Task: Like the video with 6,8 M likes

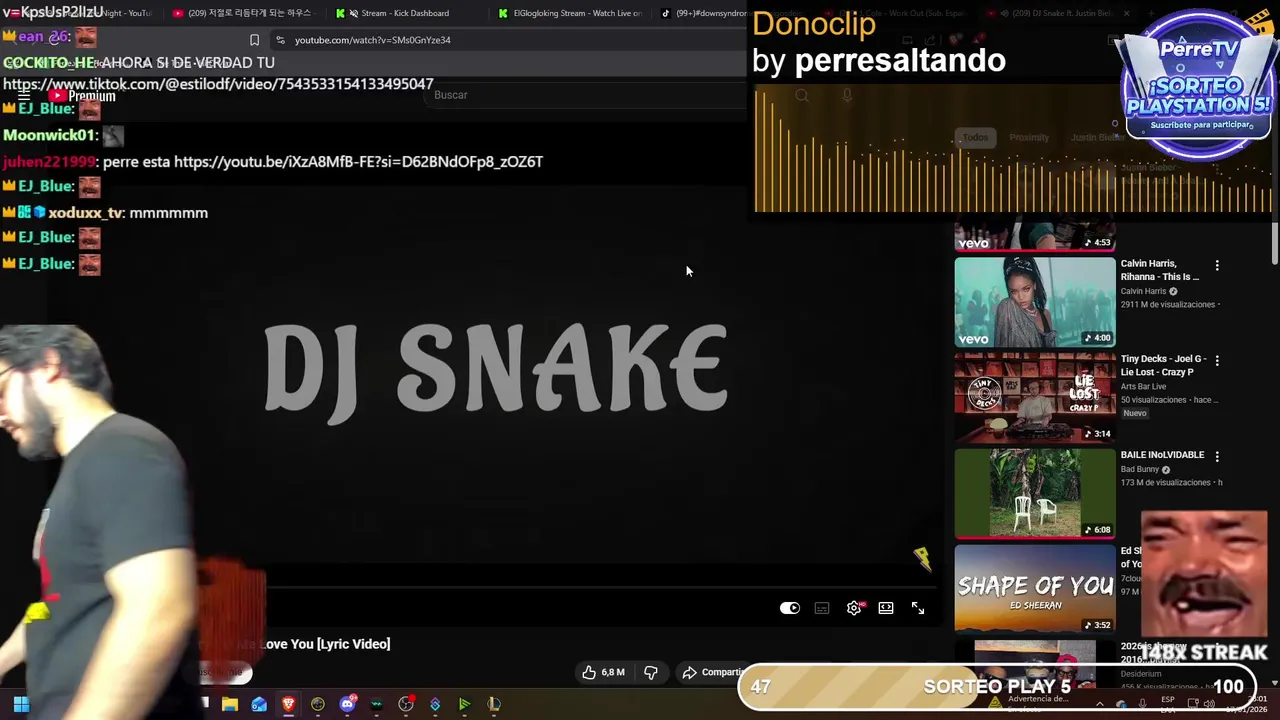Action: pos(603,672)
